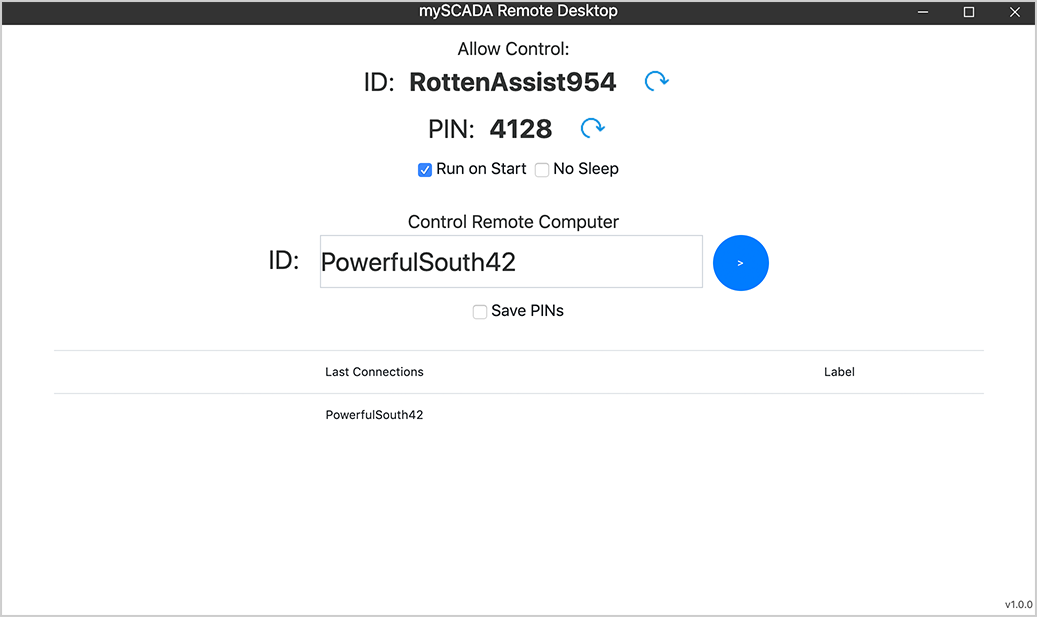1037x617 pixels.
Task: Click the Last Connections column header
Action: [x=374, y=372]
